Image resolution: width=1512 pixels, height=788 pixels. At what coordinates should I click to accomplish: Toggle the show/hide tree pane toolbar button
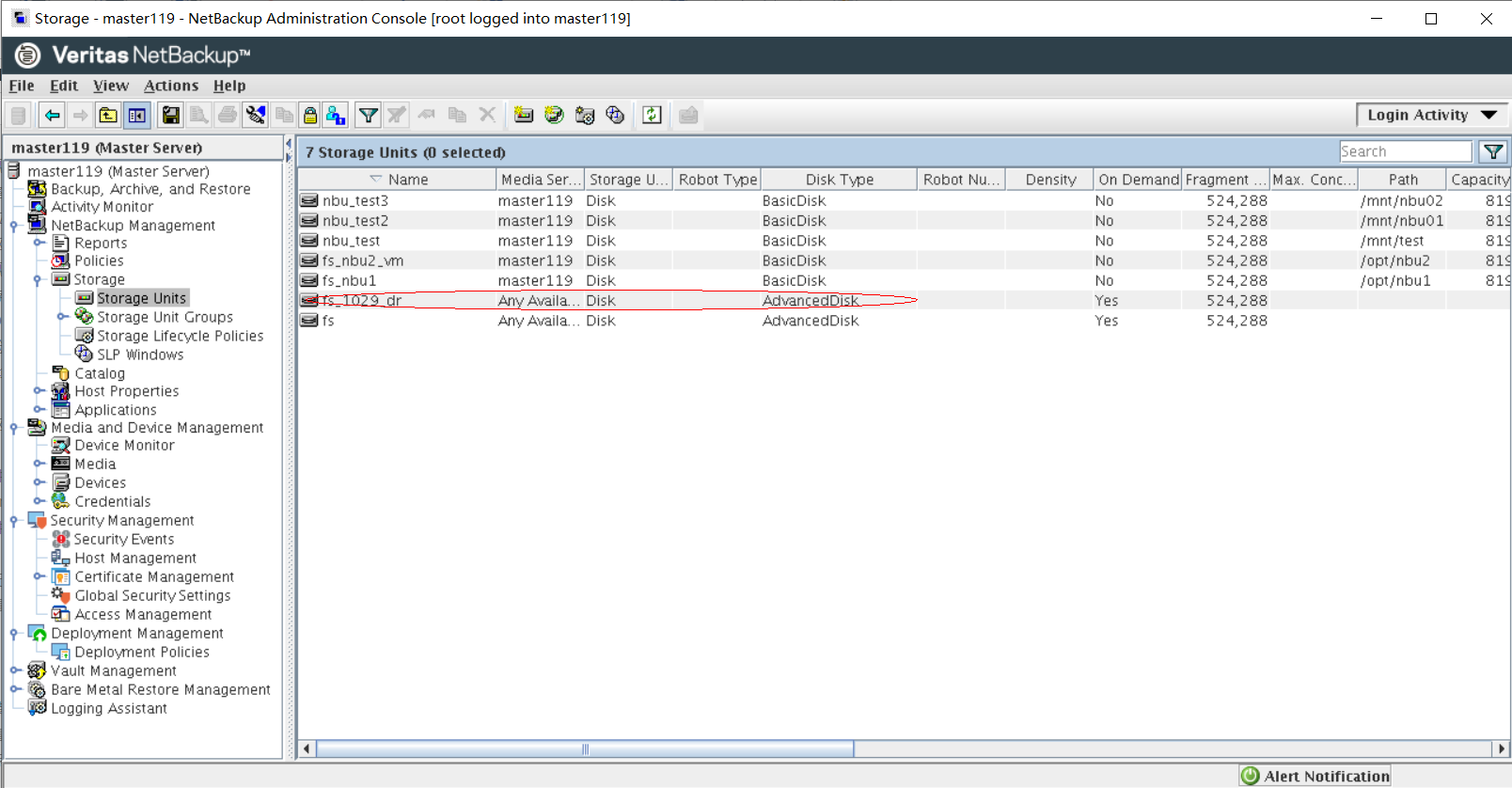tap(137, 116)
